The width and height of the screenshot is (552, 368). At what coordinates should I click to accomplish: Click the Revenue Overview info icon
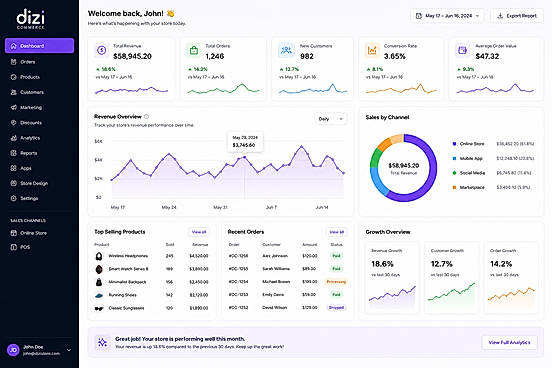point(146,117)
